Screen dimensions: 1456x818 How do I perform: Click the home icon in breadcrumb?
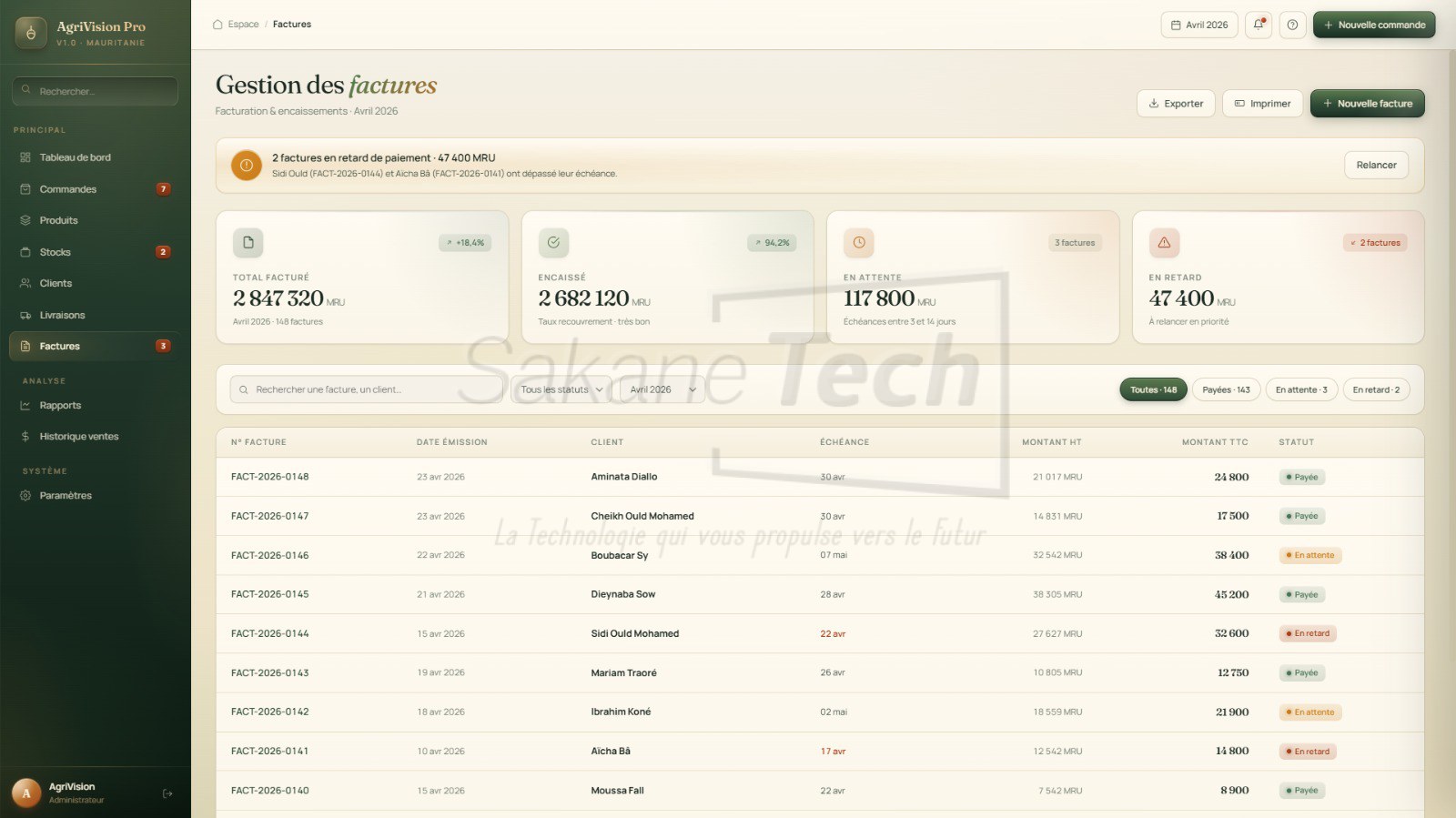pyautogui.click(x=217, y=25)
